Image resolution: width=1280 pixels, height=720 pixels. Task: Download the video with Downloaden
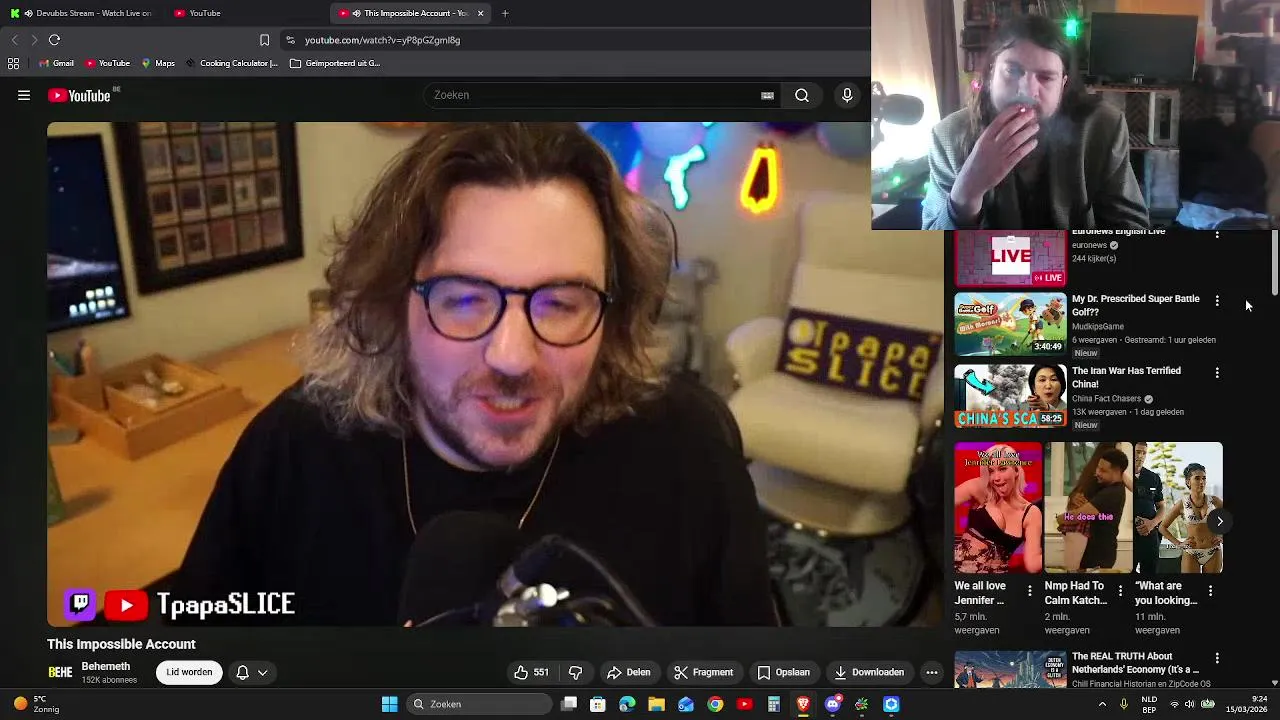pyautogui.click(x=869, y=672)
